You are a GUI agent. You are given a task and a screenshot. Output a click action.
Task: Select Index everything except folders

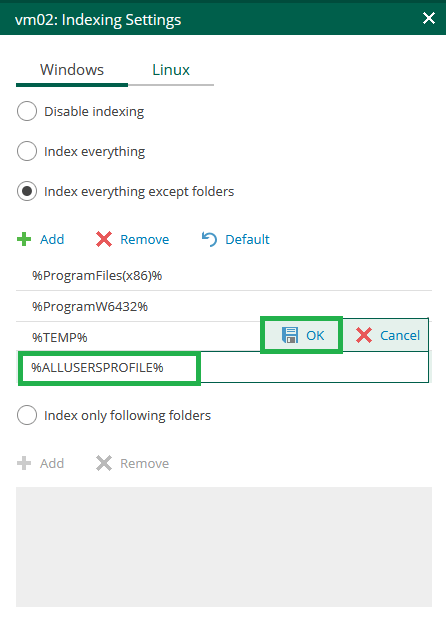[x=27, y=191]
